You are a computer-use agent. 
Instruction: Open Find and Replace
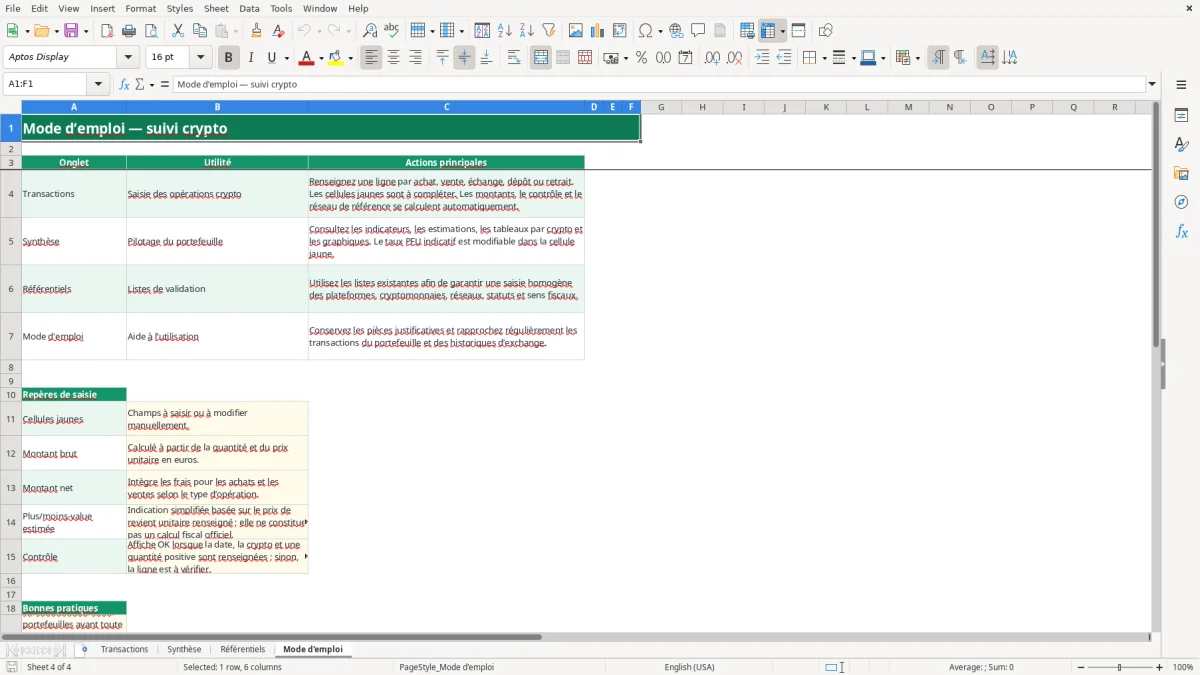[370, 31]
